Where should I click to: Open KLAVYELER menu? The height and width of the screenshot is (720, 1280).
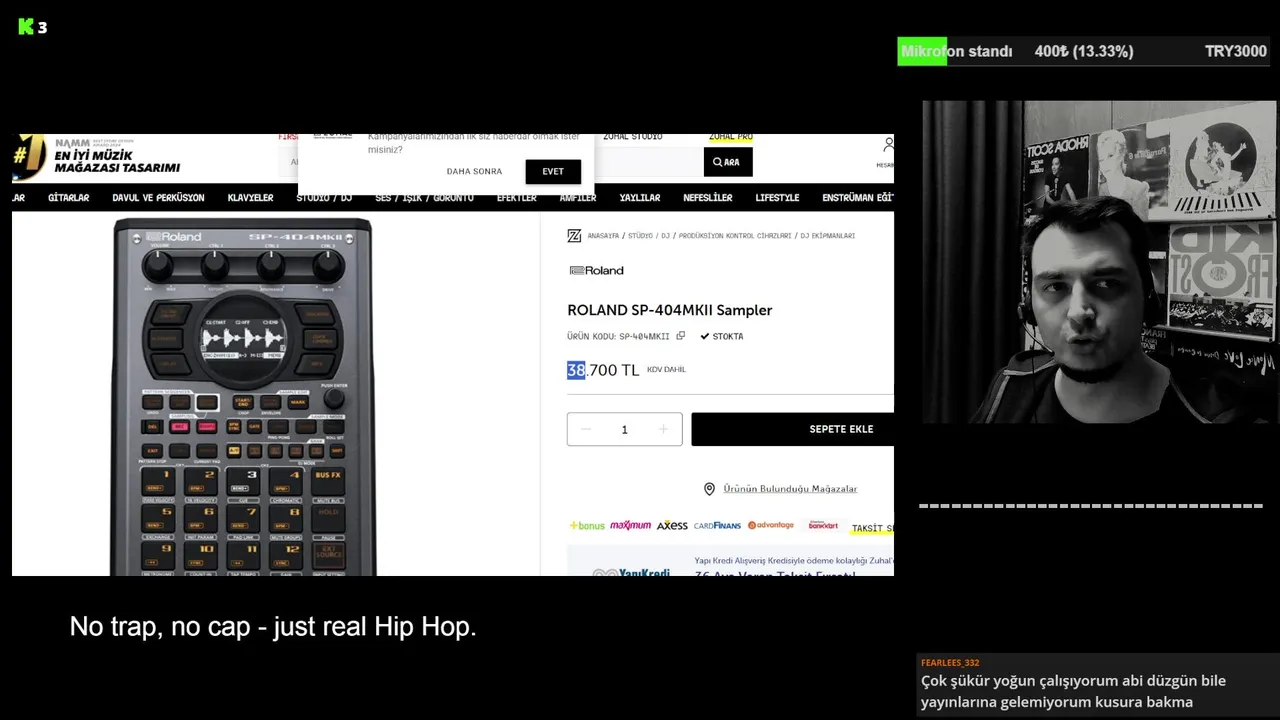(250, 198)
